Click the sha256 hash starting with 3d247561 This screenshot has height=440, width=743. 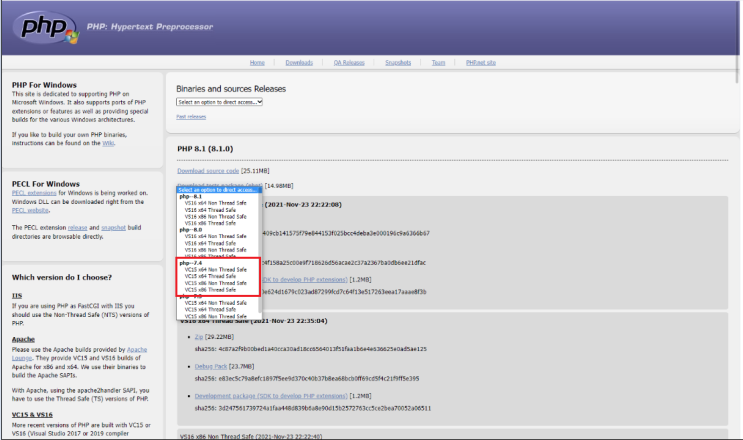(x=325, y=408)
